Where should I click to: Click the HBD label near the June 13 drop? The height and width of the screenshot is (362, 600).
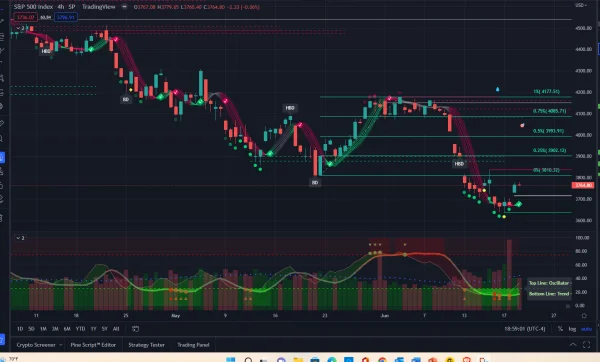pyautogui.click(x=459, y=164)
